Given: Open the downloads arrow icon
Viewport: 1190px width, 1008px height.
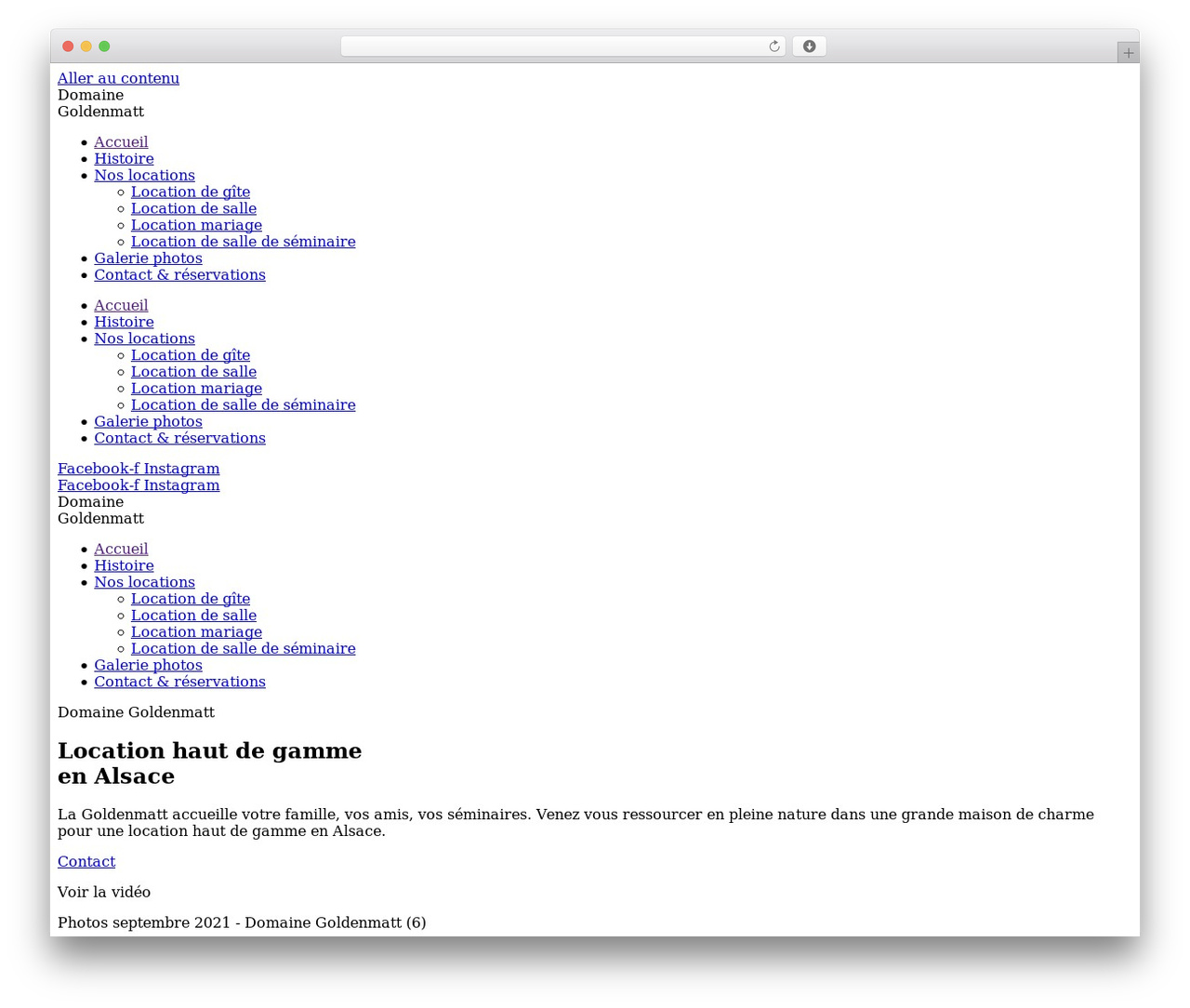Looking at the screenshot, I should (809, 46).
